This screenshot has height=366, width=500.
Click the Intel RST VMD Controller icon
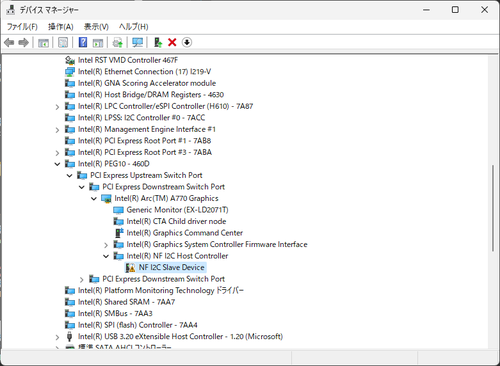coord(70,60)
